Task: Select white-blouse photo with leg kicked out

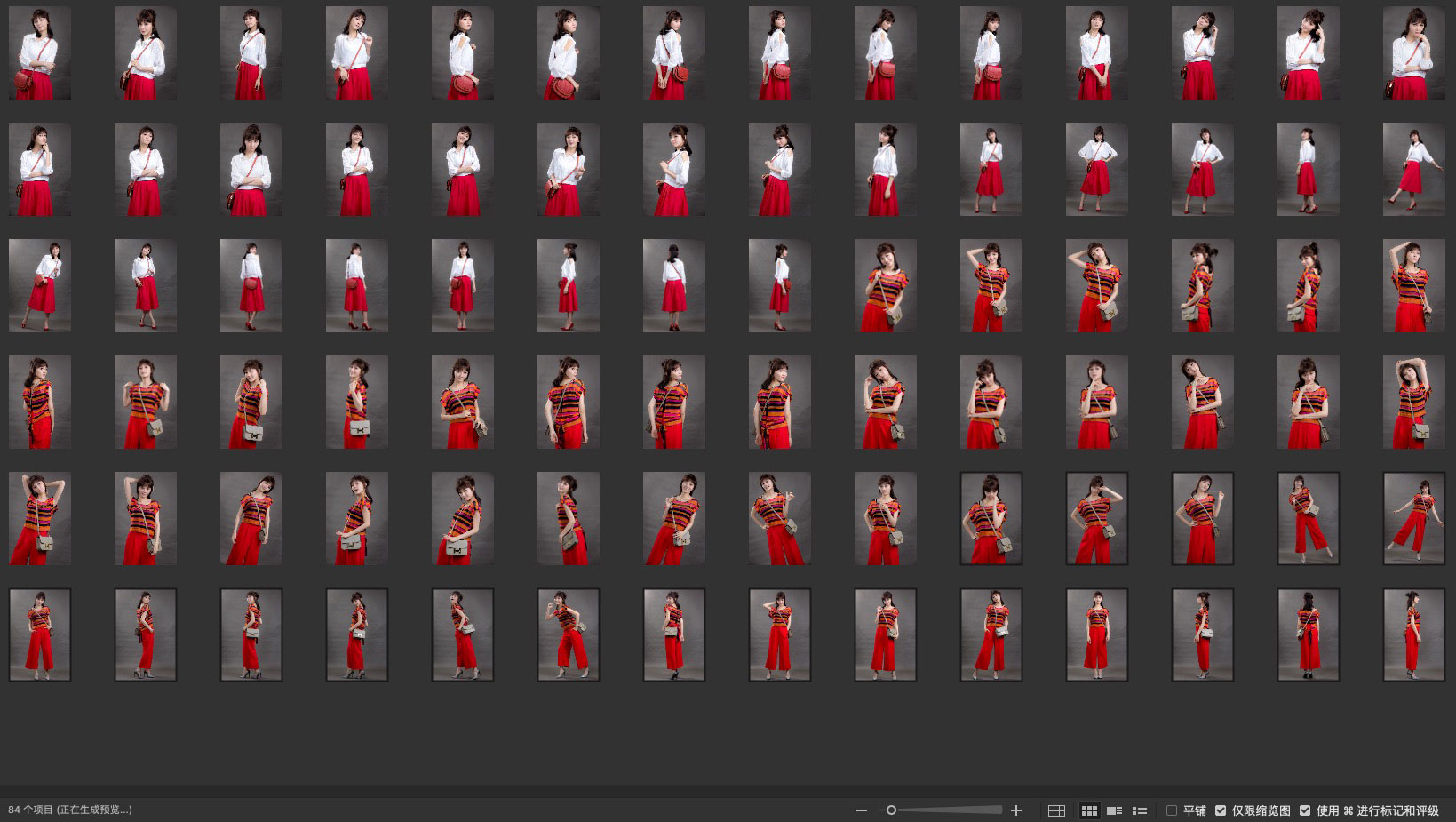Action: (1413, 169)
